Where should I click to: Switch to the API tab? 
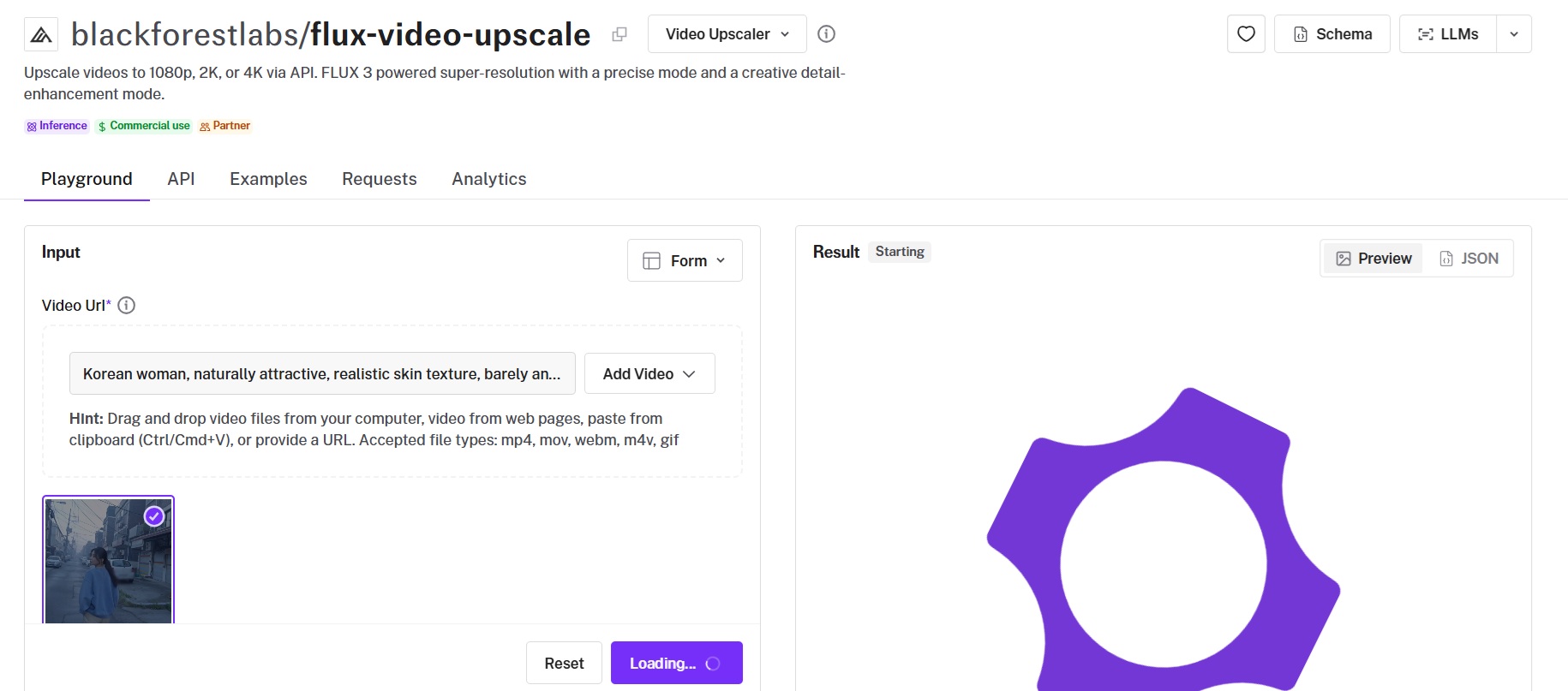[x=181, y=179]
